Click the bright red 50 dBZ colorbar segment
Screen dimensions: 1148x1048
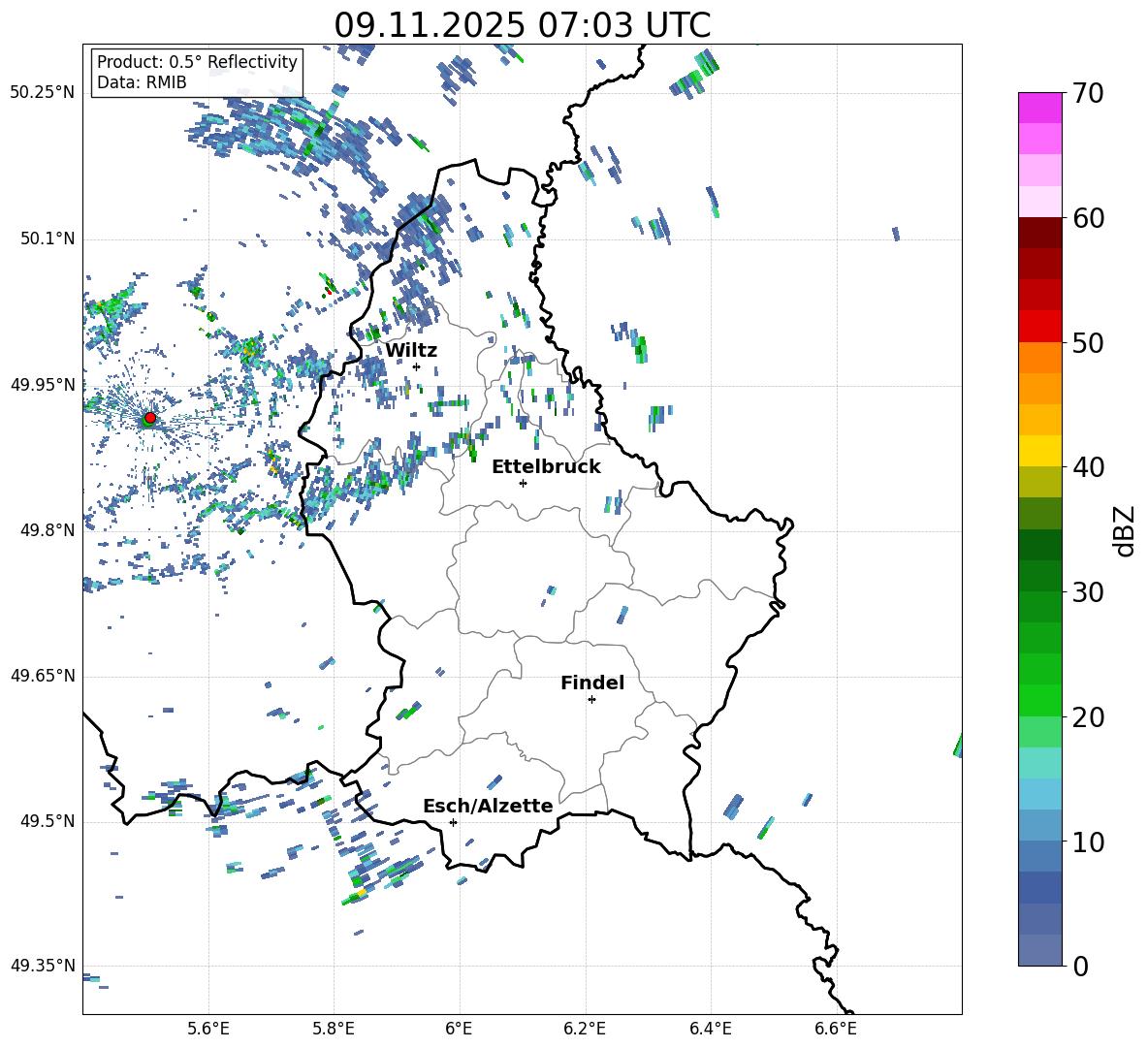pyautogui.click(x=1039, y=327)
